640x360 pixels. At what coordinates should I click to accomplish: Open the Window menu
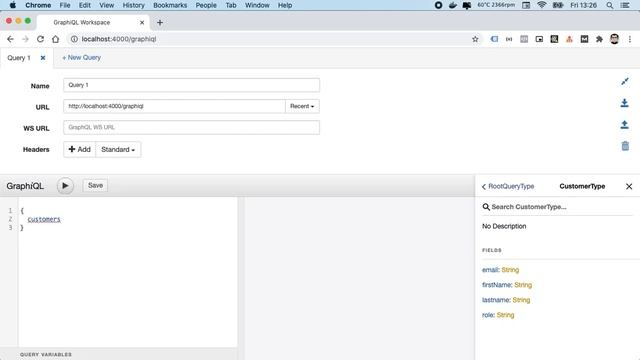click(x=257, y=5)
